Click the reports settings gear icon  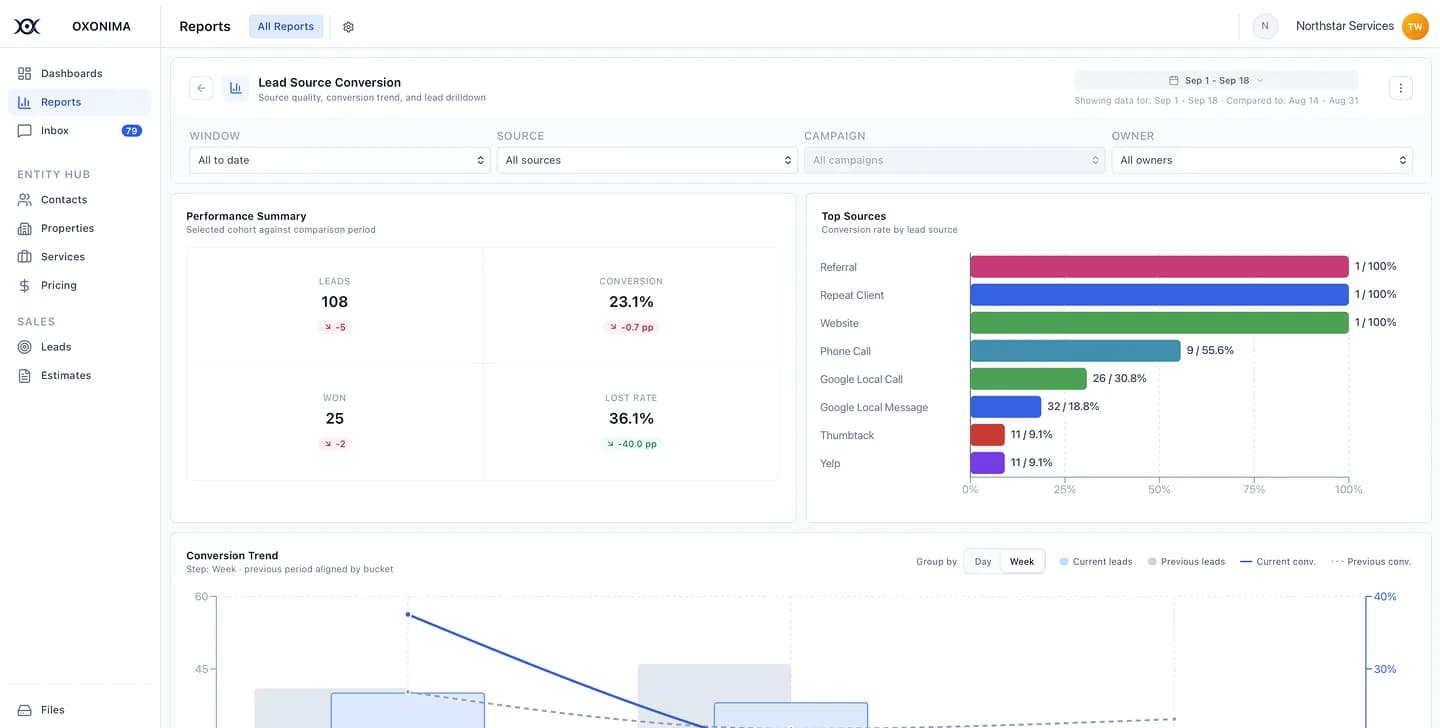click(348, 27)
